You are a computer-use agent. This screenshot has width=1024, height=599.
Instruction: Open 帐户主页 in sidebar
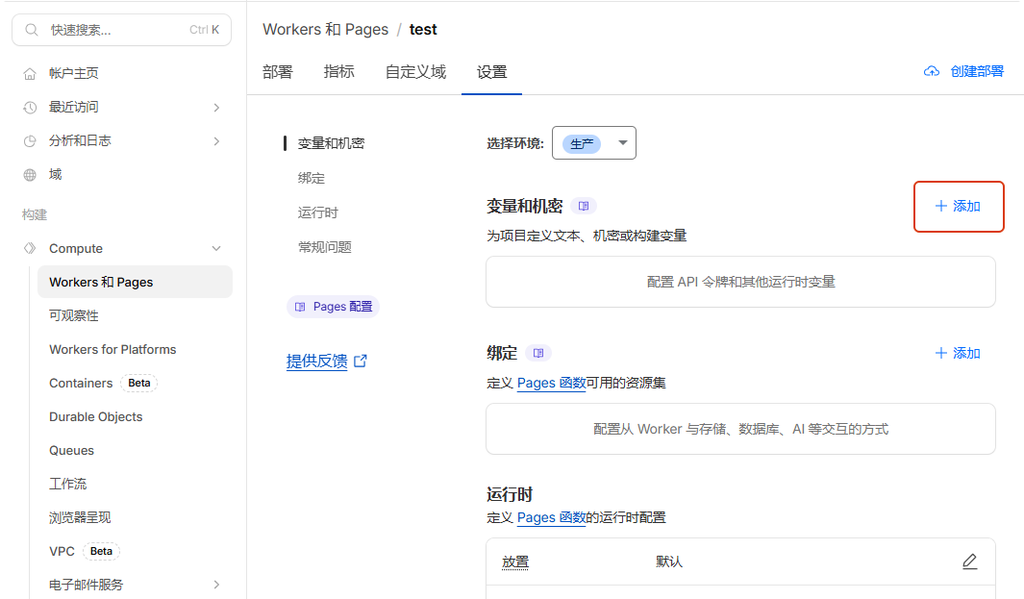(74, 73)
